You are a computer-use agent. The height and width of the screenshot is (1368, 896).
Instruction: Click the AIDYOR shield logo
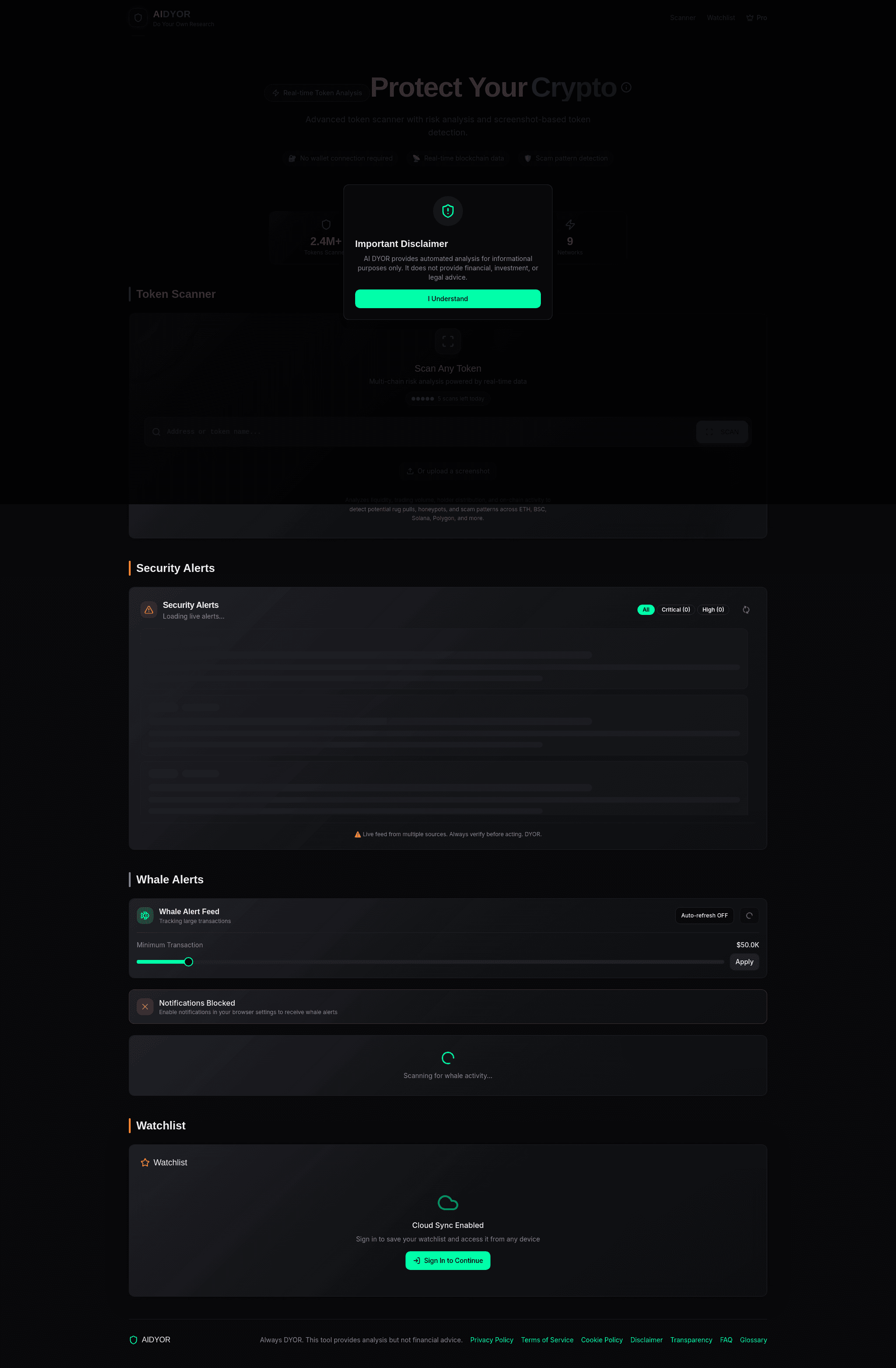(137, 18)
